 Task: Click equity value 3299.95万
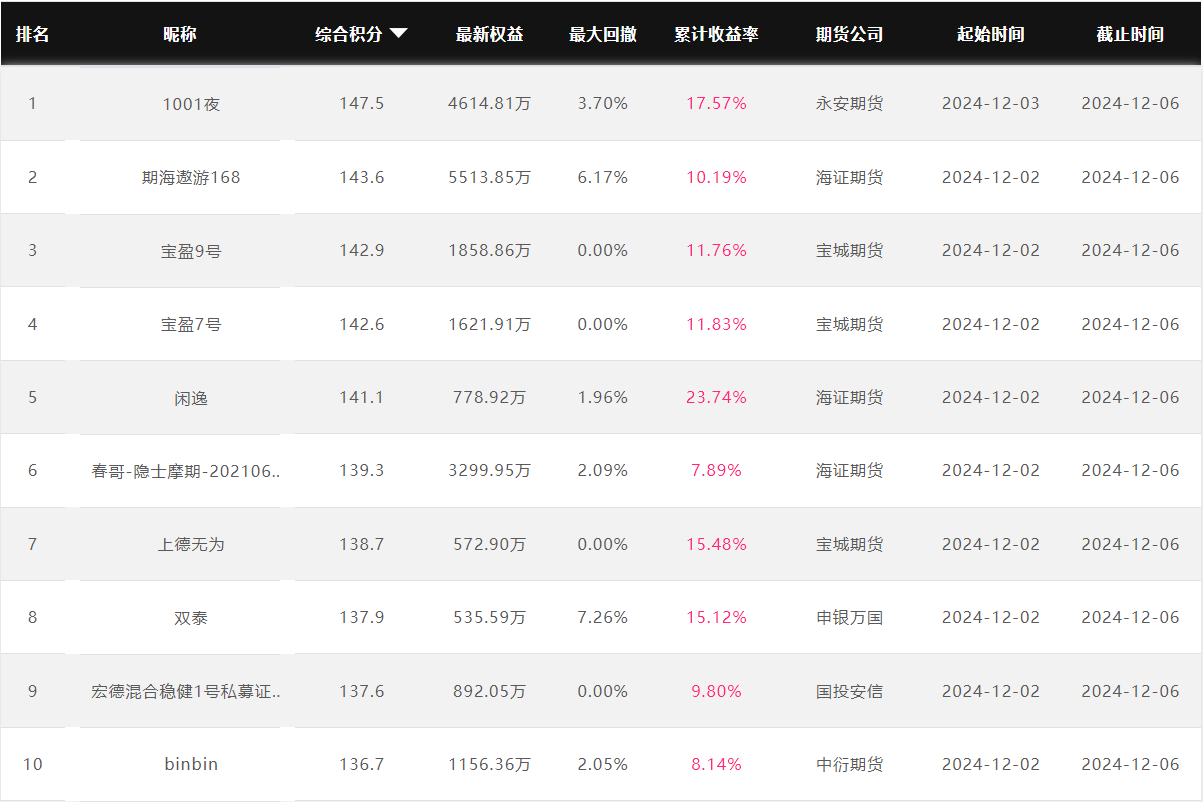pos(489,471)
